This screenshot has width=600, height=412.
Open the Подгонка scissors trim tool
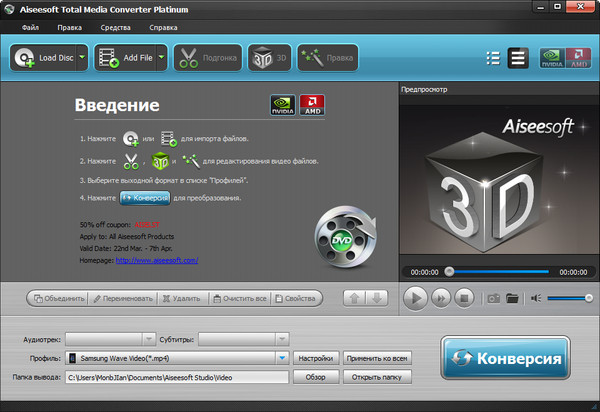pyautogui.click(x=208, y=58)
